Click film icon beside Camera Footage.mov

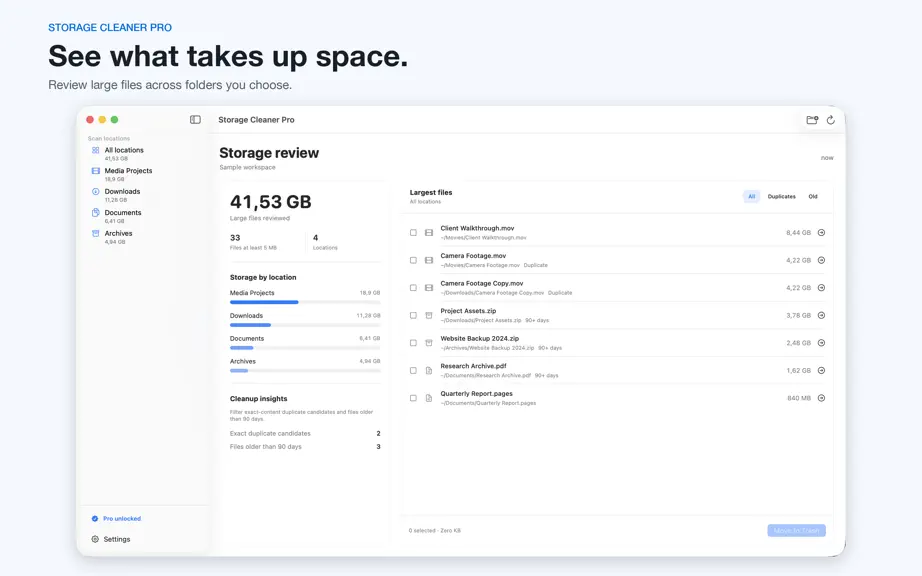(x=429, y=260)
